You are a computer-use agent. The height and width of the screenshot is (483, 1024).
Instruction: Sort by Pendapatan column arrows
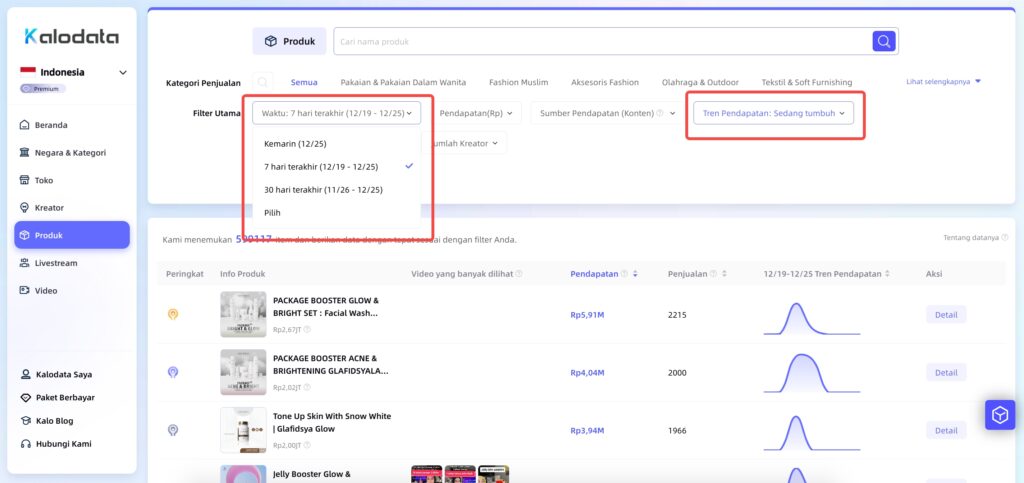[635, 274]
